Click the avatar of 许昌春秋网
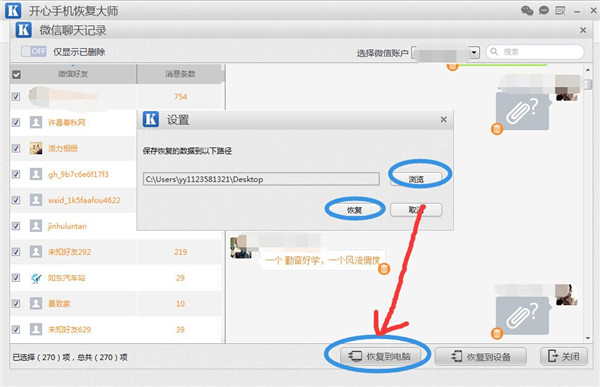Image resolution: width=600 pixels, height=387 pixels. point(36,122)
